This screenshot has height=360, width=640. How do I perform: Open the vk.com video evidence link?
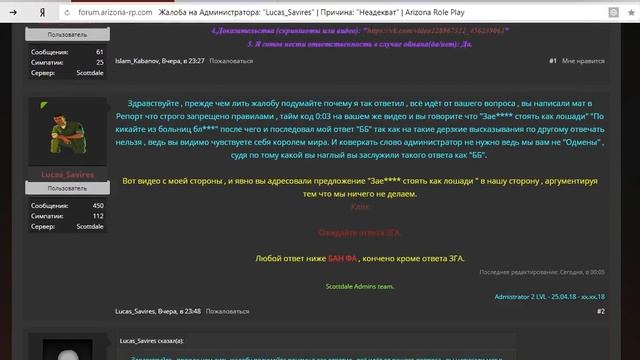tap(436, 31)
